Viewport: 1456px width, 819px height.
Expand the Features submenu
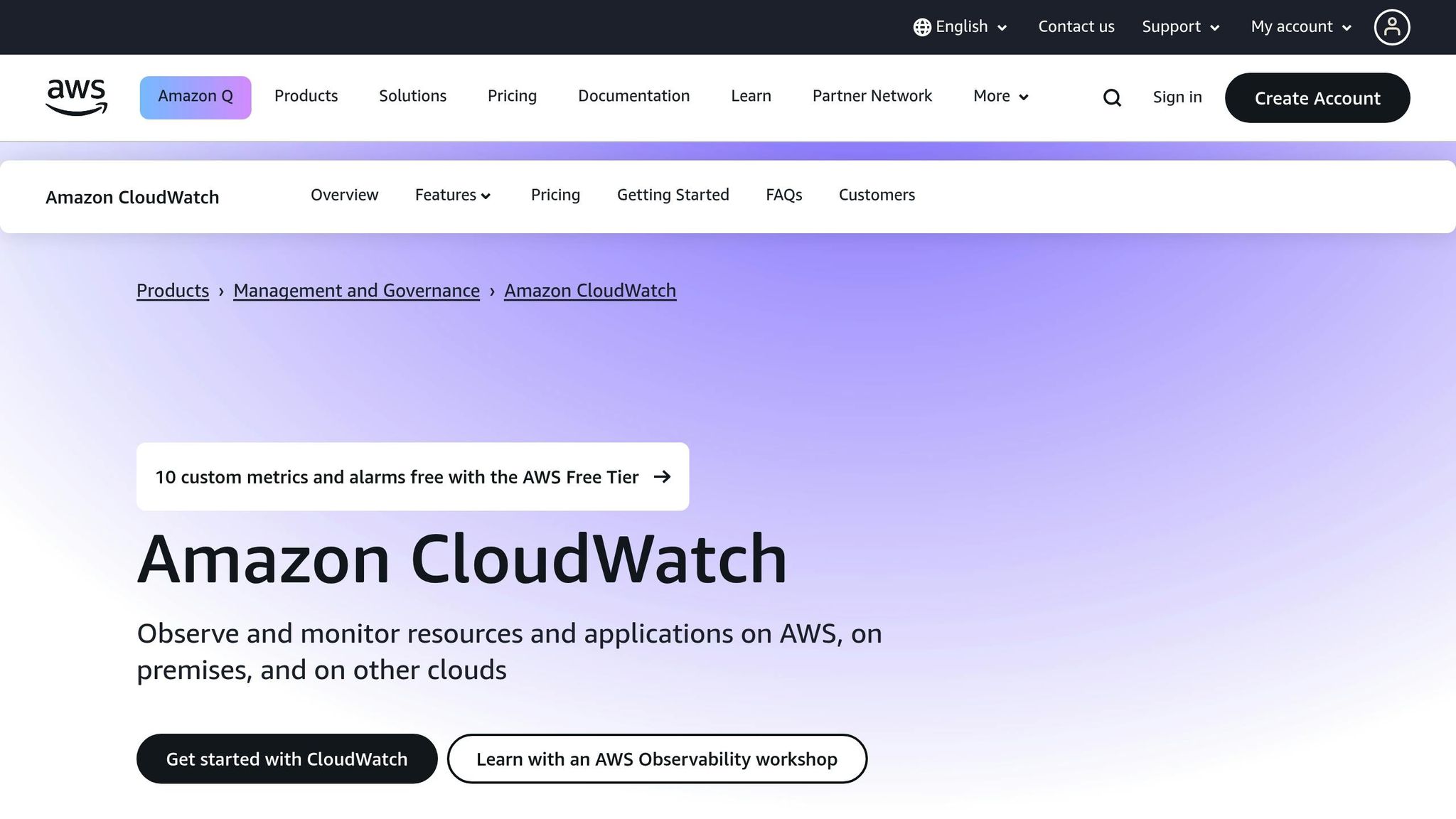pyautogui.click(x=453, y=195)
